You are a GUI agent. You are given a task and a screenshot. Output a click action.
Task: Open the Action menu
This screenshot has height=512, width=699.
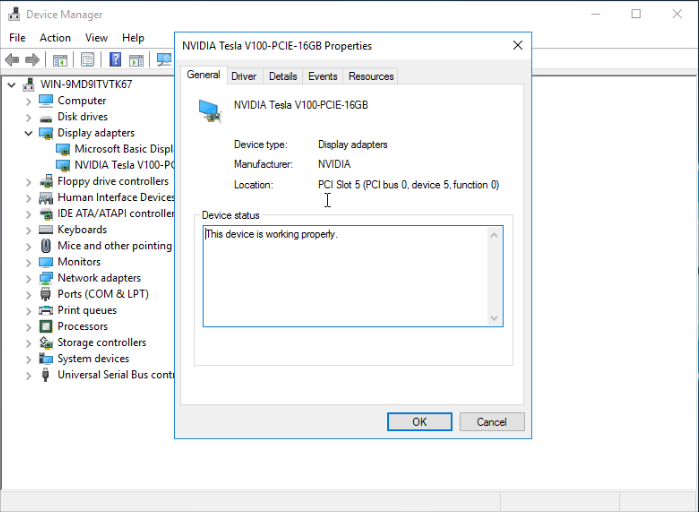pos(55,38)
